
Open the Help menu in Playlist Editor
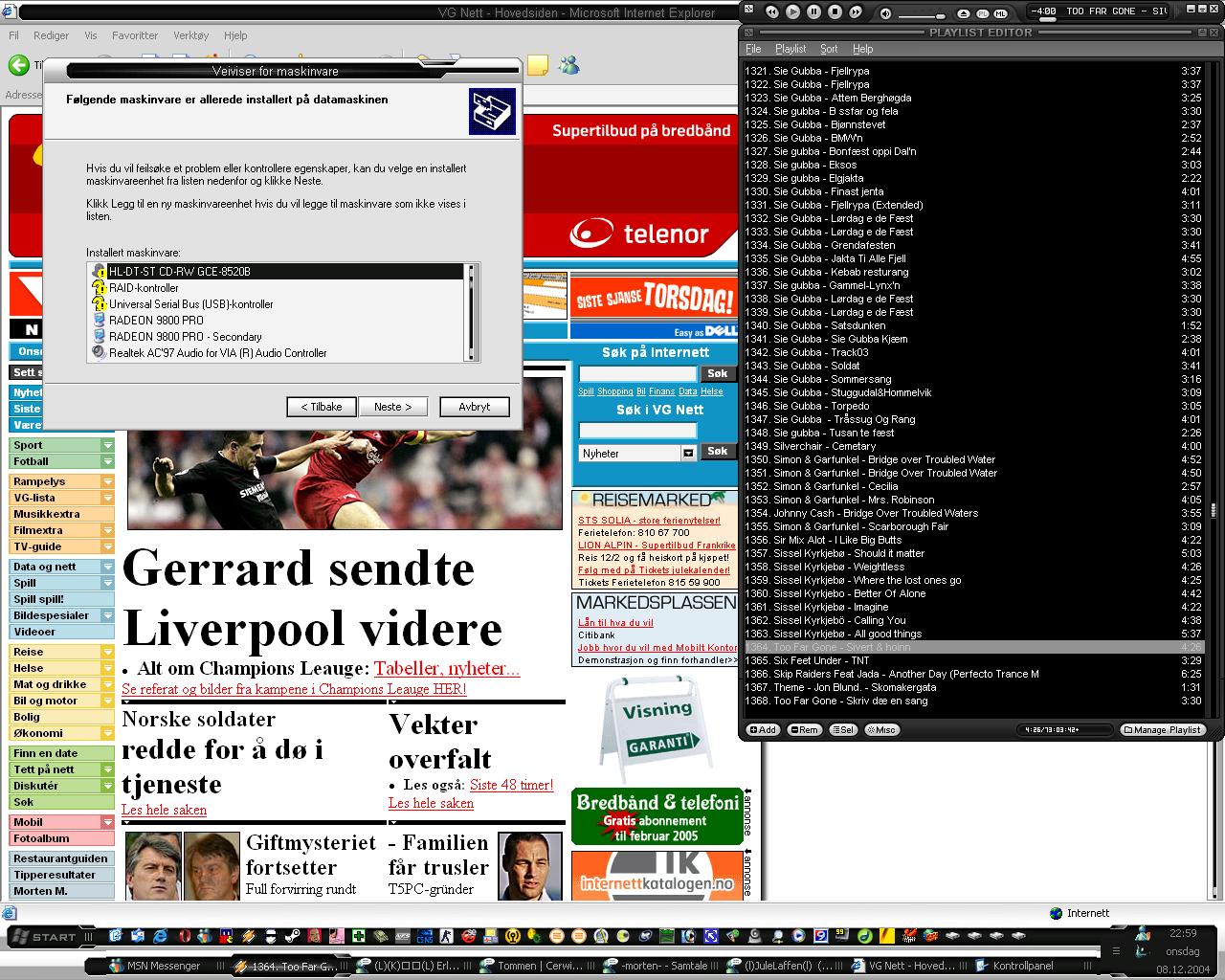[863, 49]
